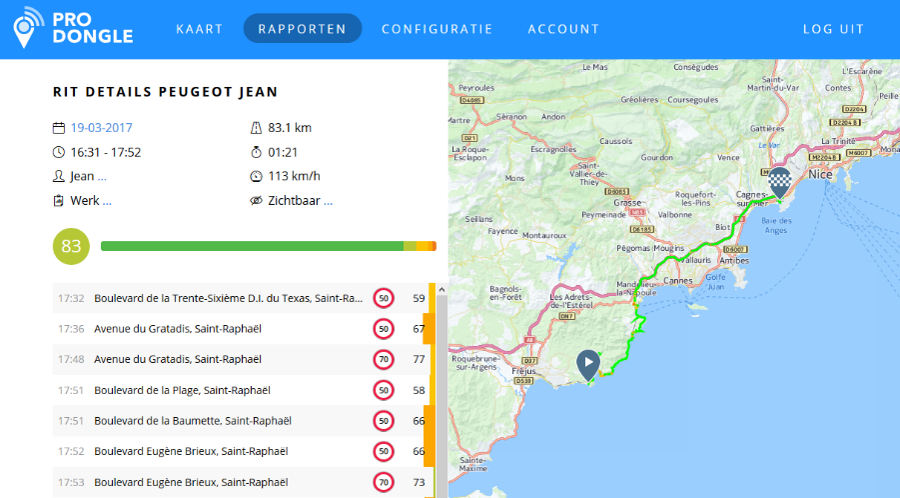
Task: Click the 83 trip score badge
Action: coord(71,246)
